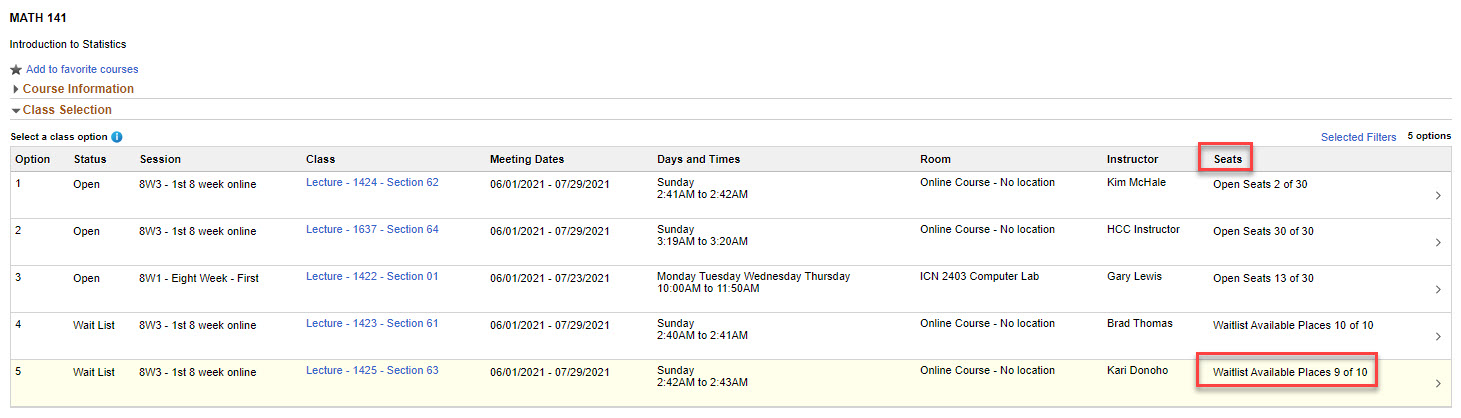Open Lecture - 1424 - Section 62
1461x418 pixels.
[372, 182]
